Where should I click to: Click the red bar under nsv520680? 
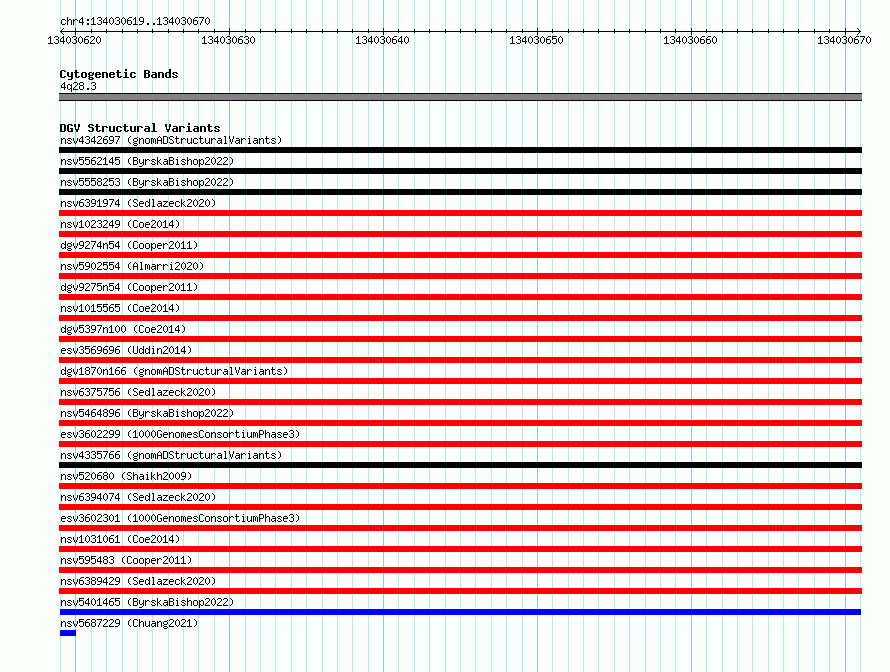460,486
